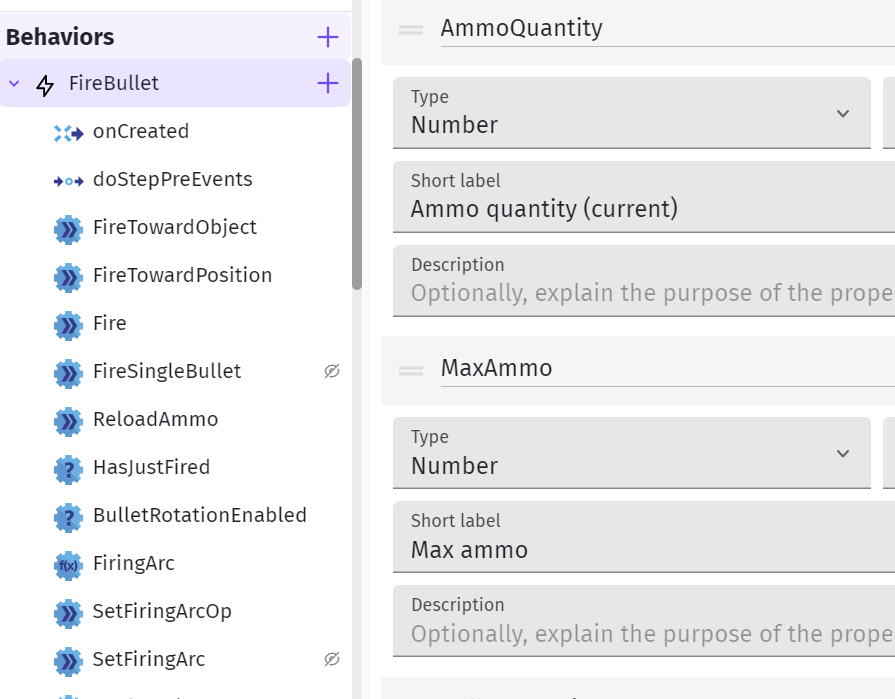This screenshot has width=895, height=699.
Task: Open the HasJustFired condition
Action: coord(151,467)
